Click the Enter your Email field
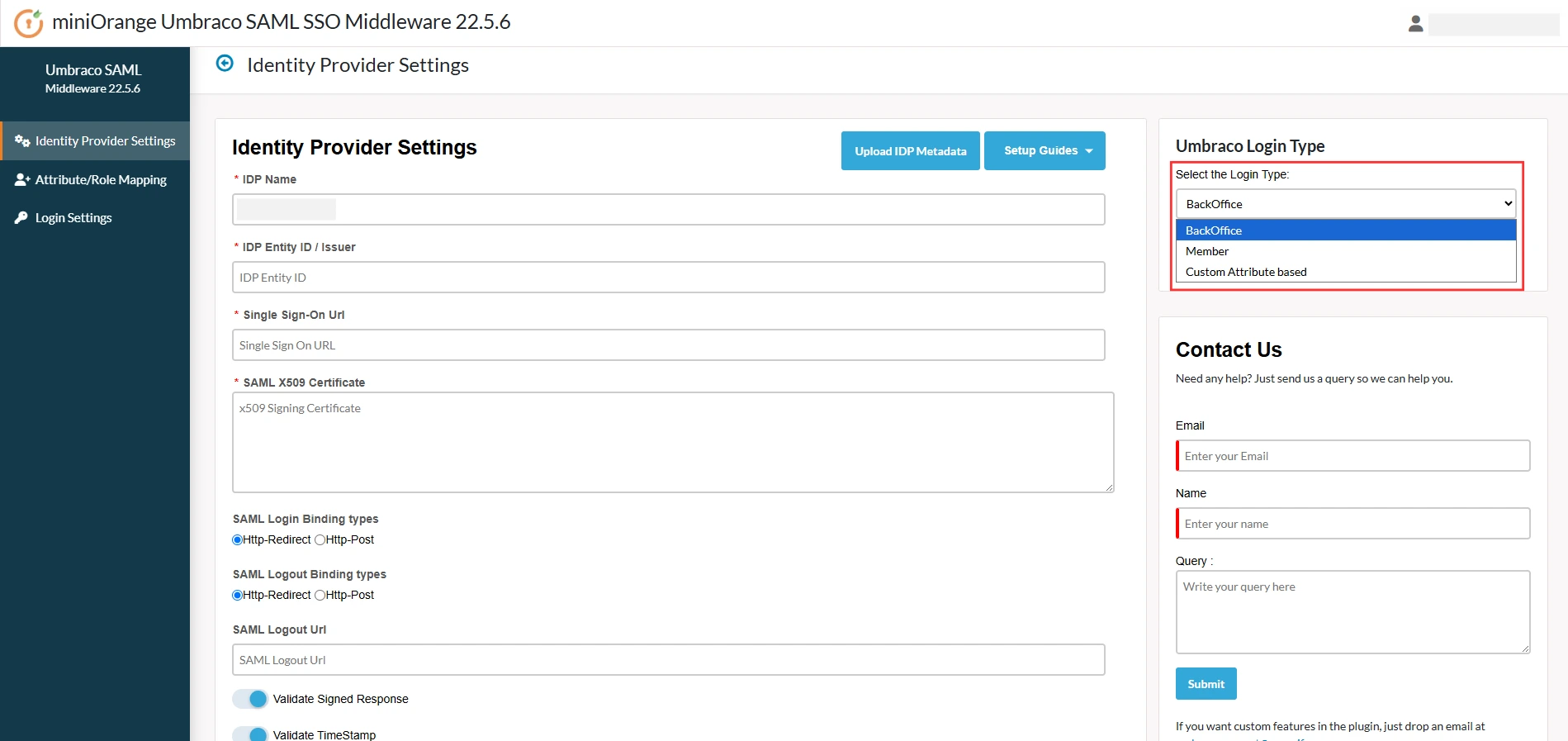The image size is (1568, 741). coord(1353,456)
